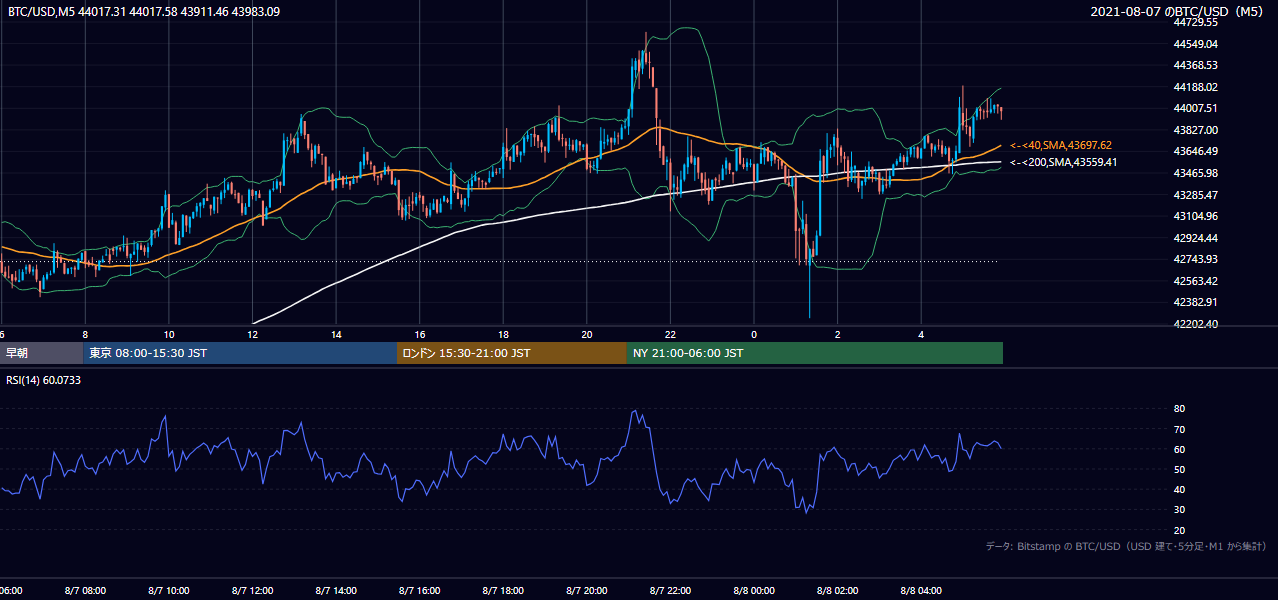Click price axis value 43646.49
Screen dimensions: 1278x600
(x=1195, y=151)
